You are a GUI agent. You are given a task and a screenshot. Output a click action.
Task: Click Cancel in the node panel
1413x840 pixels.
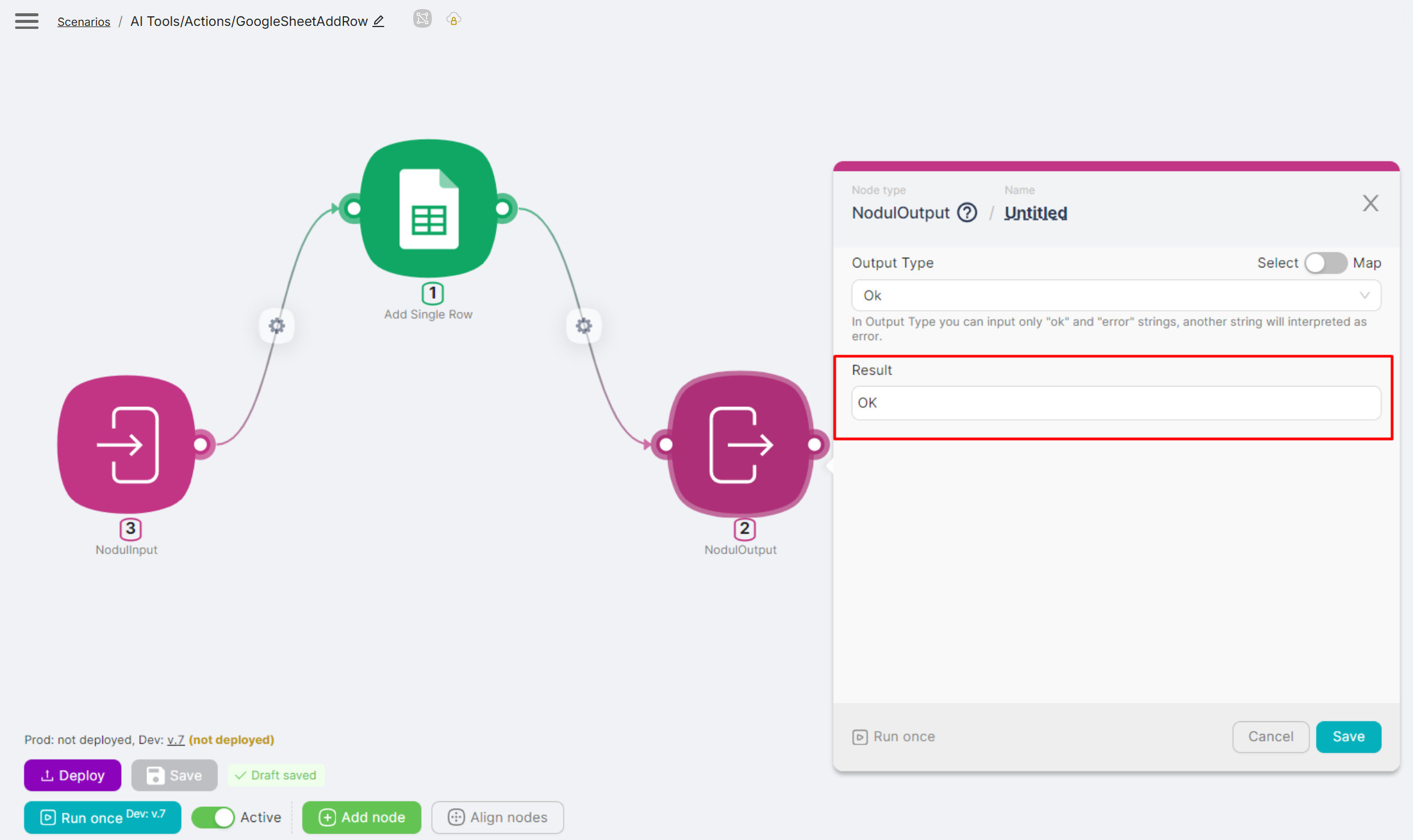[1270, 736]
